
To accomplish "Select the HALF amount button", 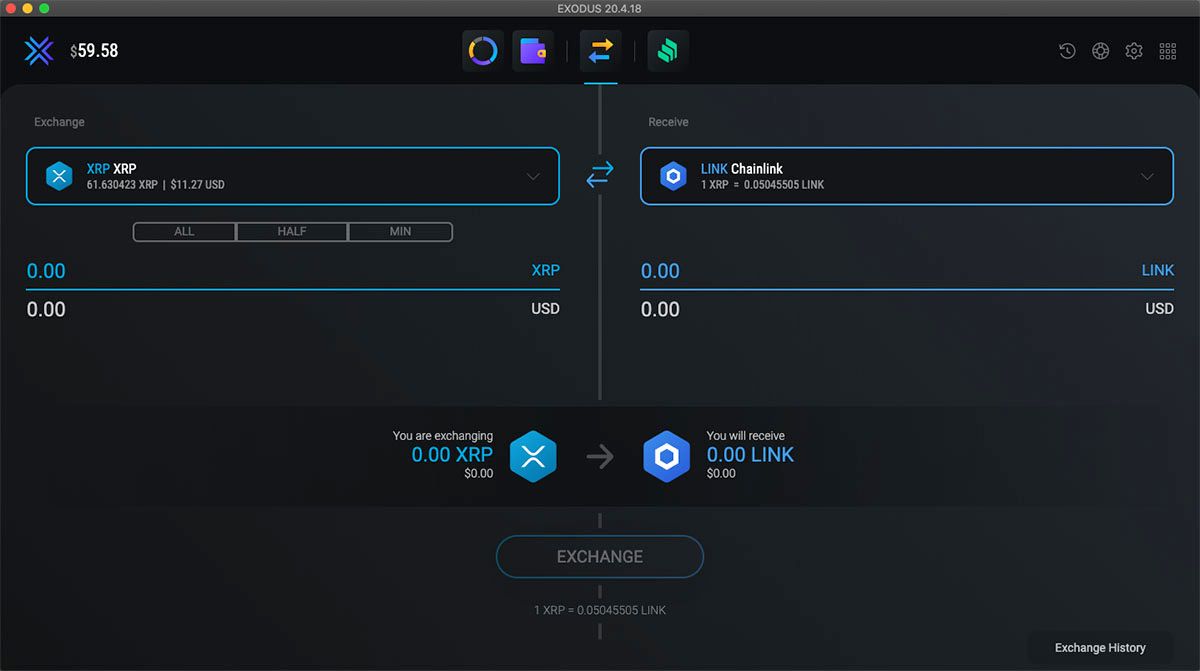I will (x=292, y=232).
